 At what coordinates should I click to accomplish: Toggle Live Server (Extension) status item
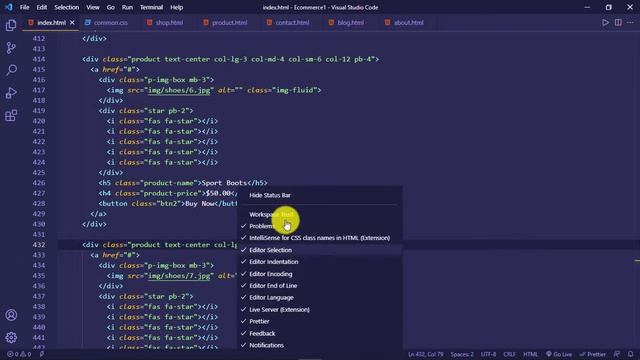pos(320,309)
